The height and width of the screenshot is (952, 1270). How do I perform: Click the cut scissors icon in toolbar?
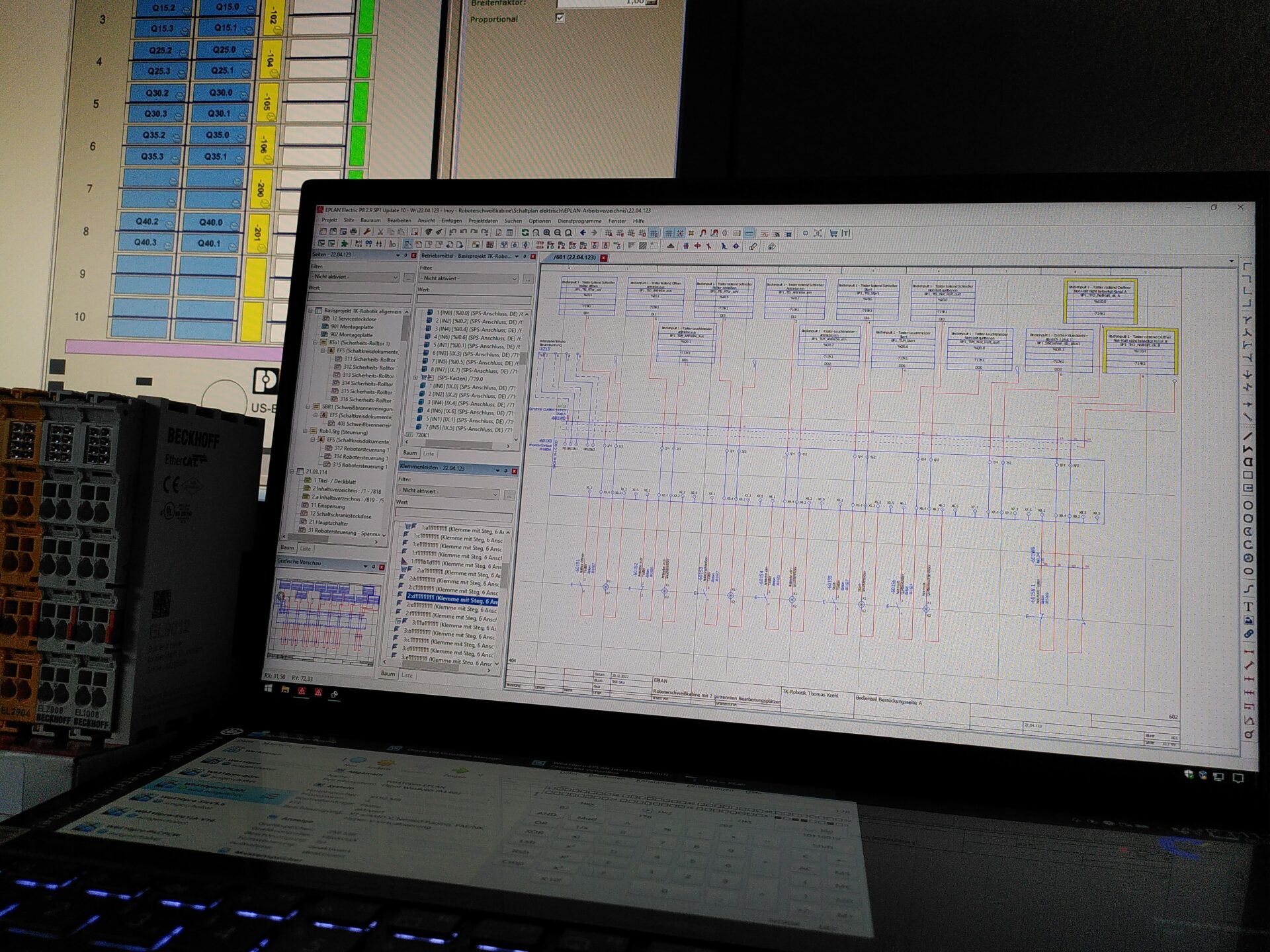click(x=380, y=232)
